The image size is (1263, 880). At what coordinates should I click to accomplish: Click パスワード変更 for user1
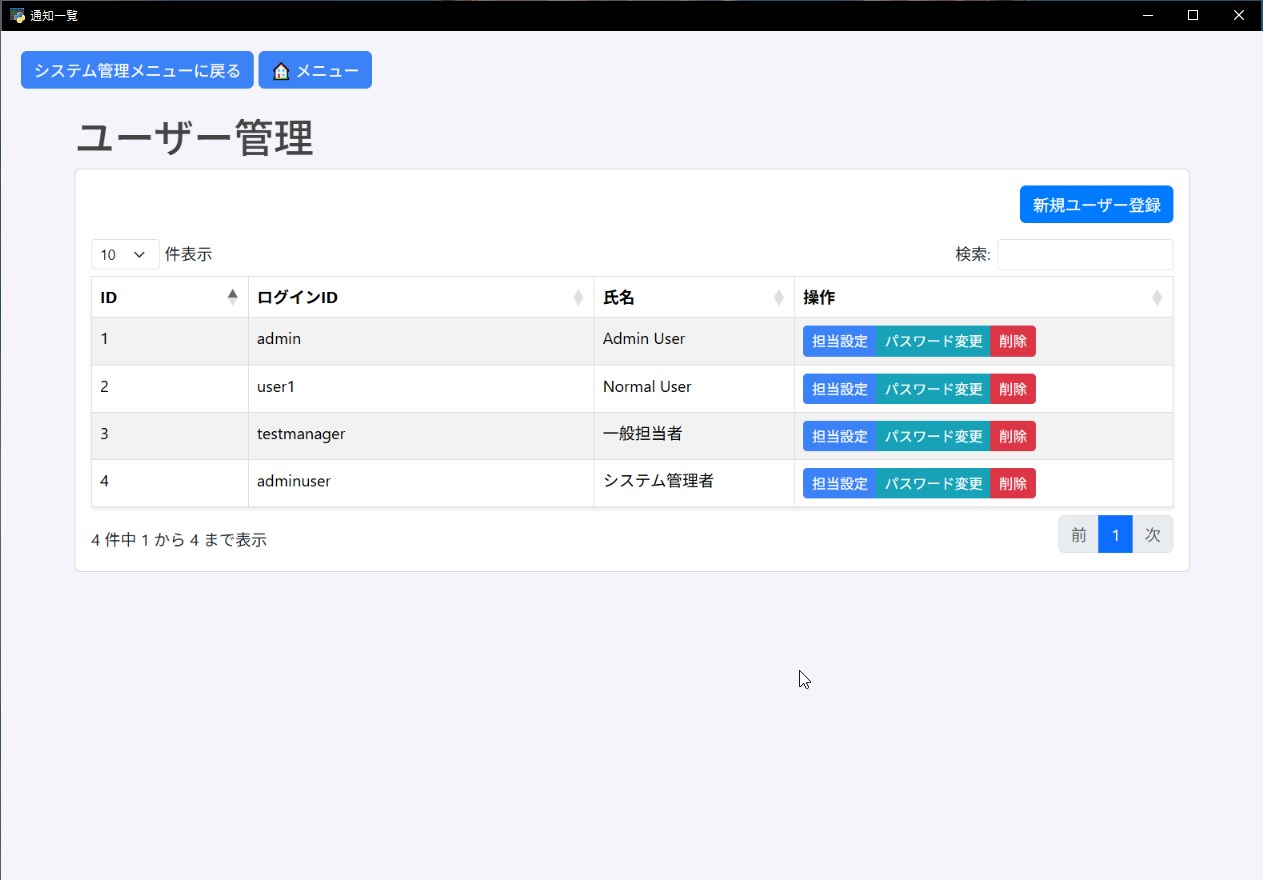(x=931, y=389)
